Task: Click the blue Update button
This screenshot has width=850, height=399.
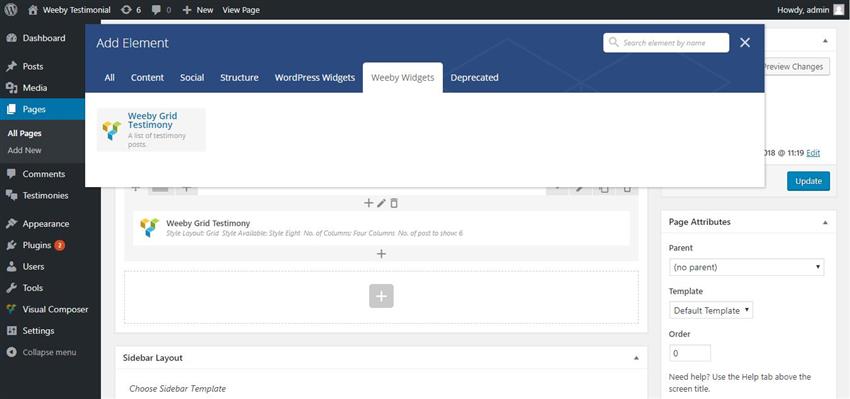Action: tap(808, 181)
